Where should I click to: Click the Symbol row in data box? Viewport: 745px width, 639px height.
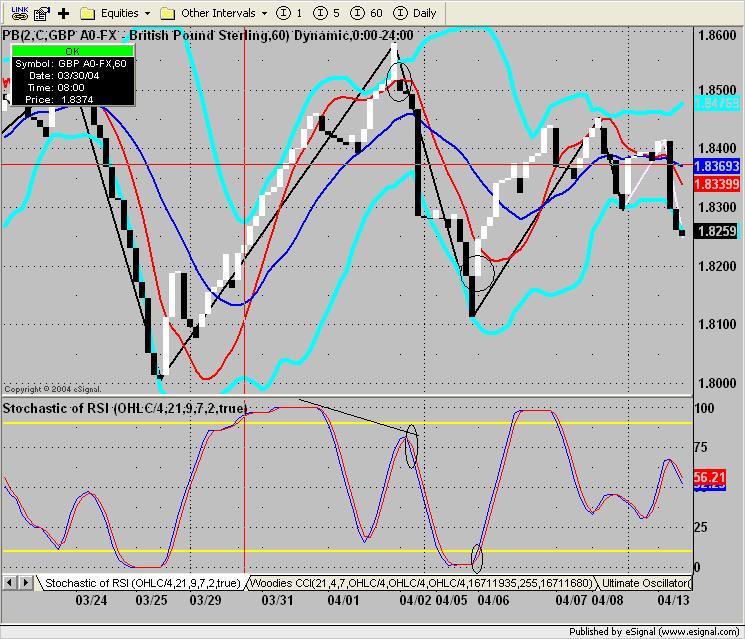71,64
